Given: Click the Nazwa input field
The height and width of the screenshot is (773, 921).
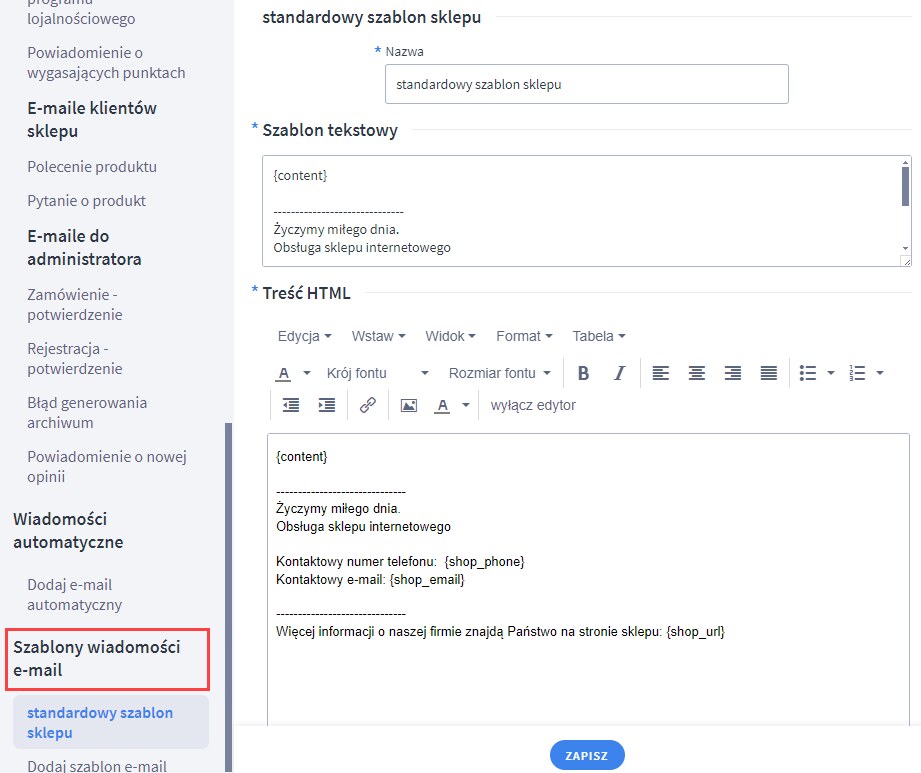Looking at the screenshot, I should coord(587,84).
